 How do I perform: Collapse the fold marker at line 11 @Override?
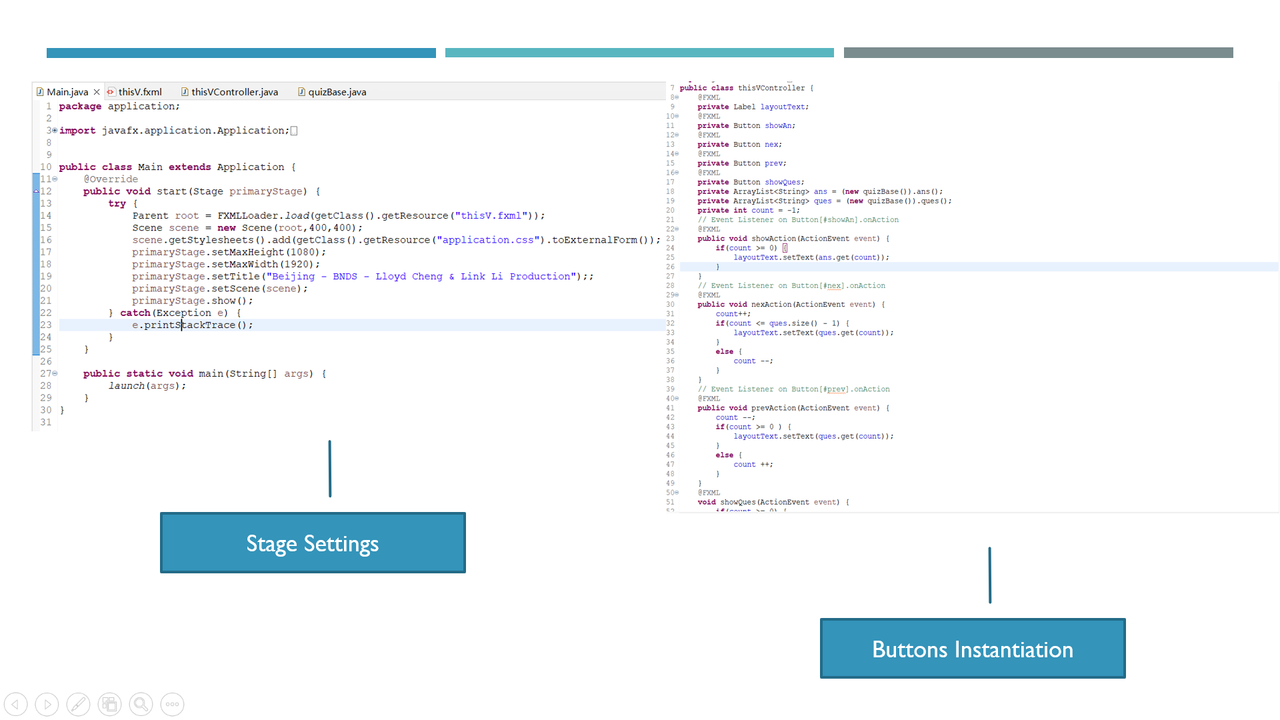click(x=55, y=179)
